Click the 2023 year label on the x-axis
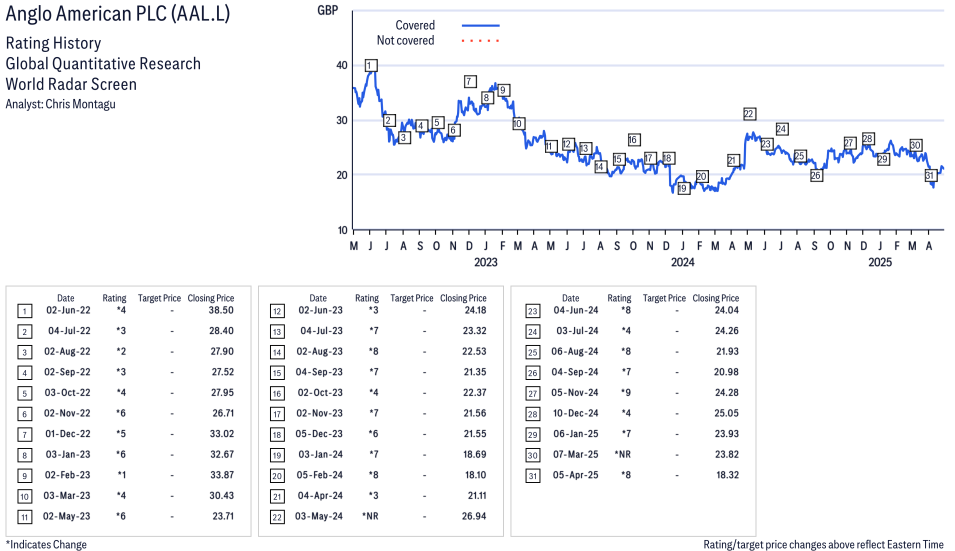Screen dimensions: 955x551 tap(486, 262)
